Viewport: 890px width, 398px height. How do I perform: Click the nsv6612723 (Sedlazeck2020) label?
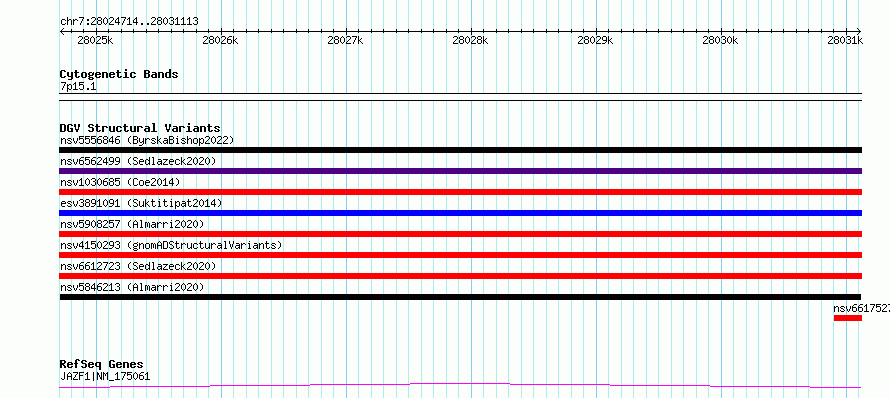[138, 266]
